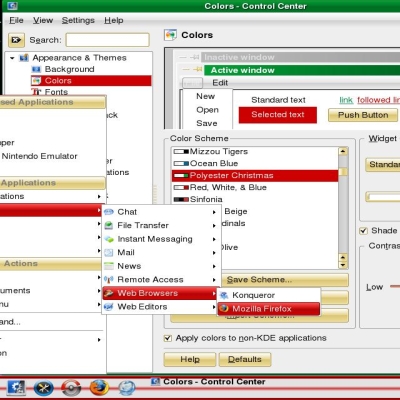This screenshot has width=400, height=400.
Task: Collapse the Appearance & Themes tree node
Action: point(12,58)
